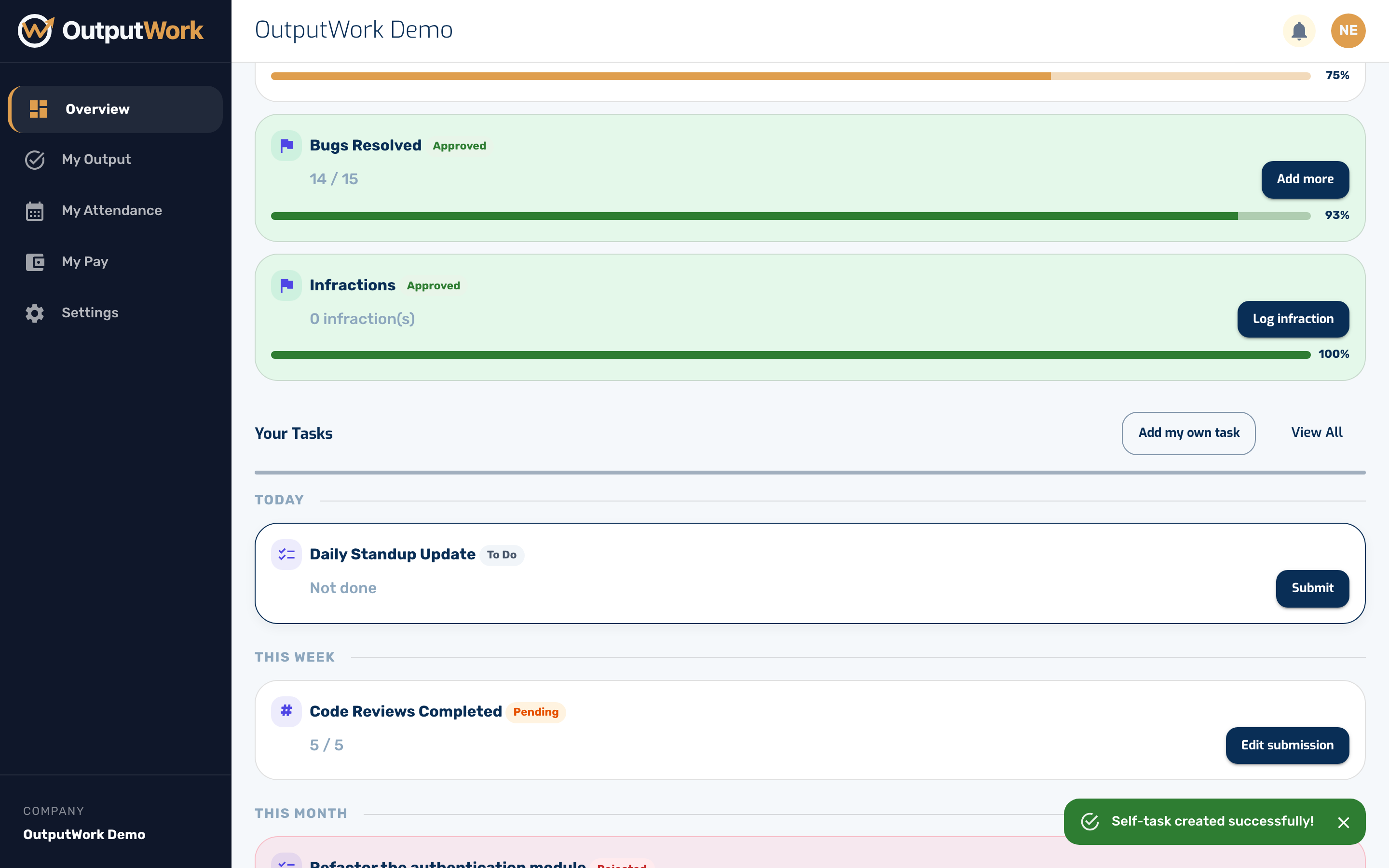Click the OutputWork logo icon

pyautogui.click(x=36, y=30)
